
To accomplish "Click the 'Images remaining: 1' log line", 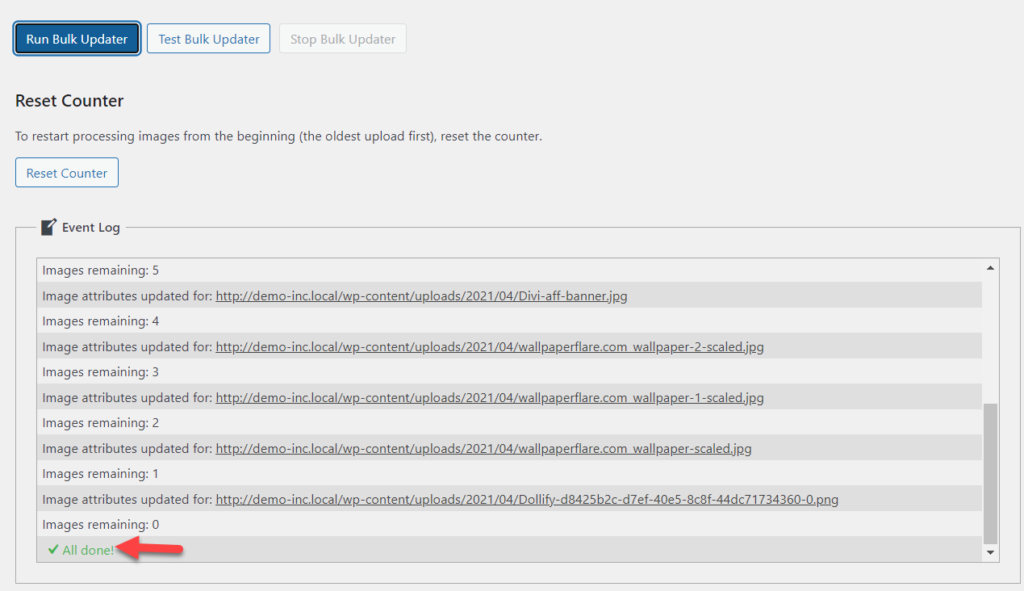I will pos(509,474).
